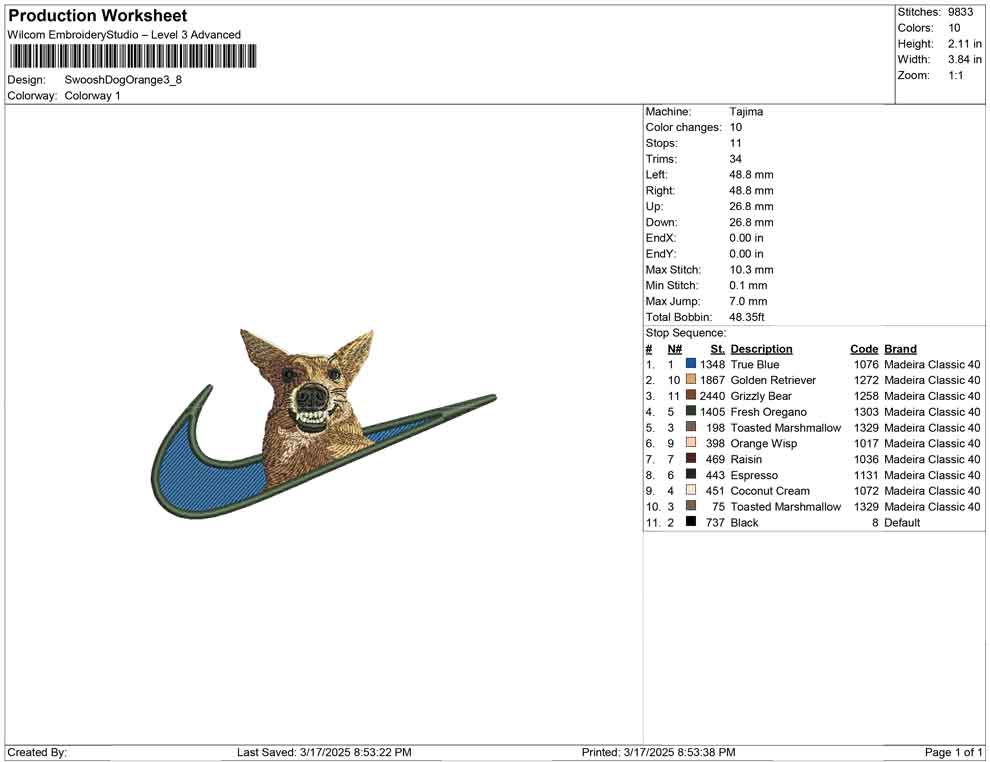Select the height value '2.11 in'
This screenshot has height=762, width=990.
(965, 44)
